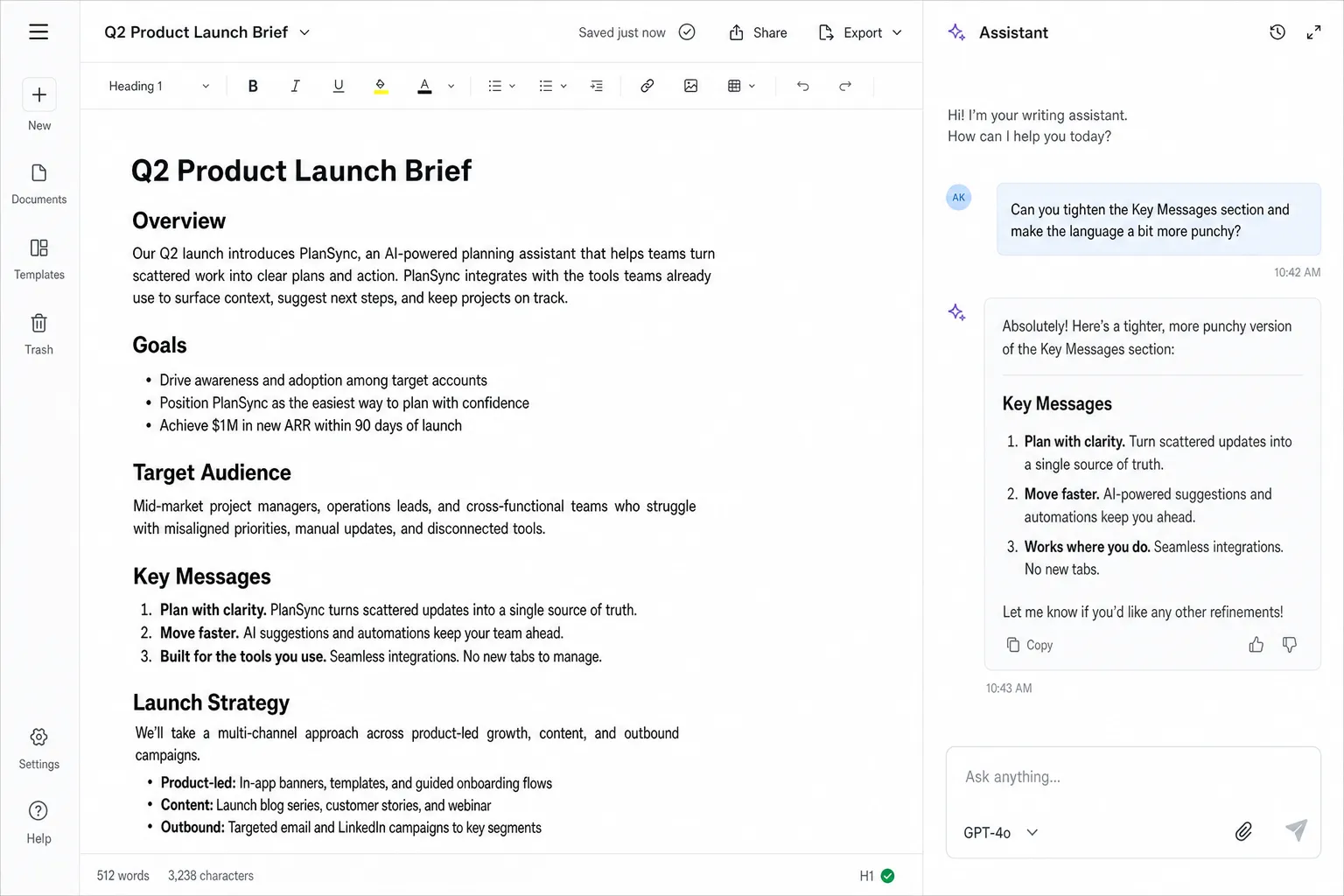Insert a hyperlink

647,86
